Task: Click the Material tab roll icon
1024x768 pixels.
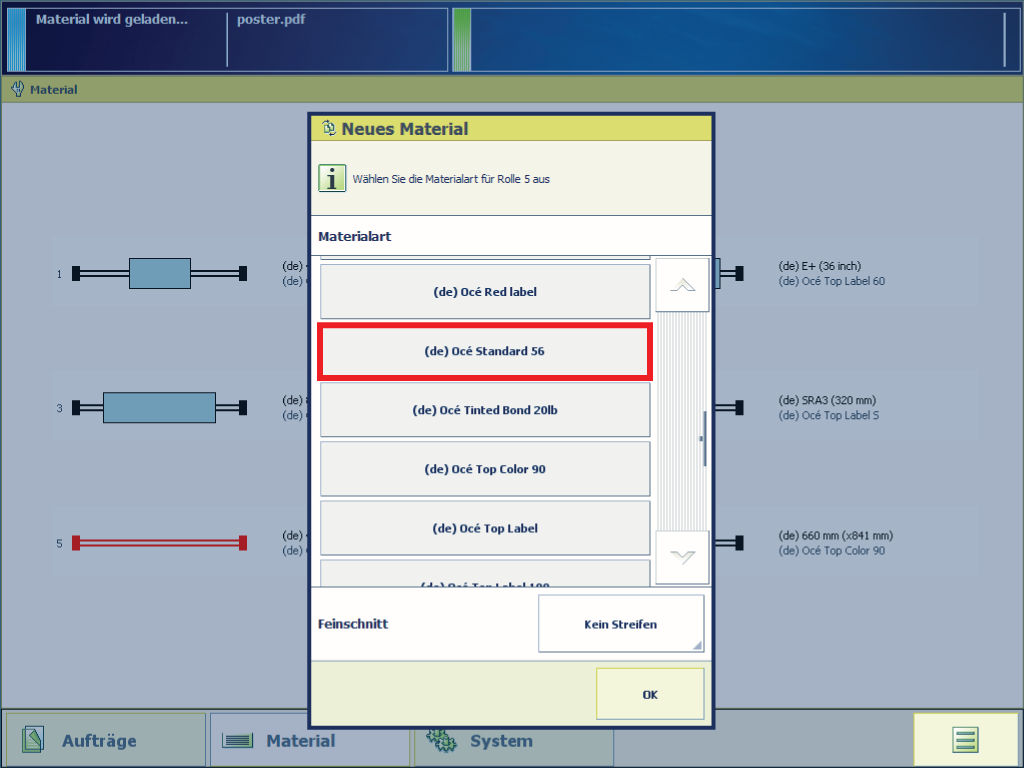Action: point(237,741)
